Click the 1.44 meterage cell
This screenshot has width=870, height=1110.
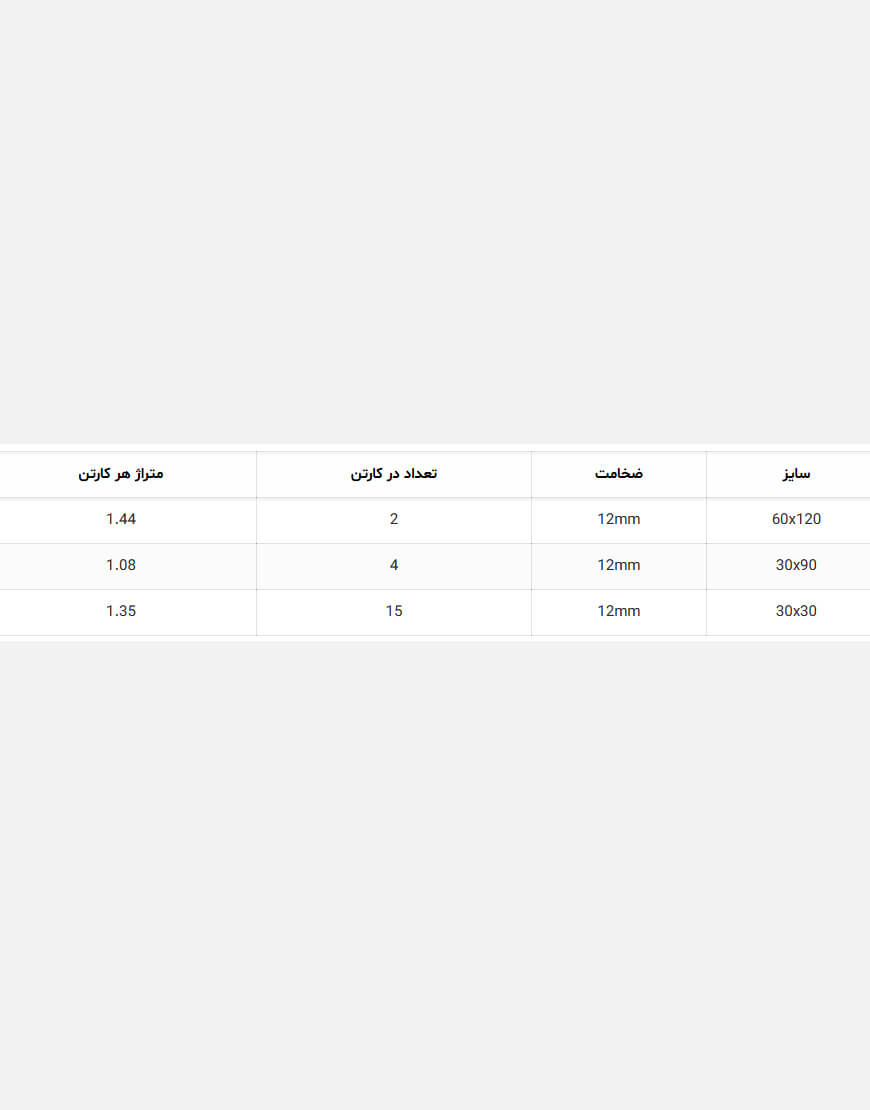121,519
